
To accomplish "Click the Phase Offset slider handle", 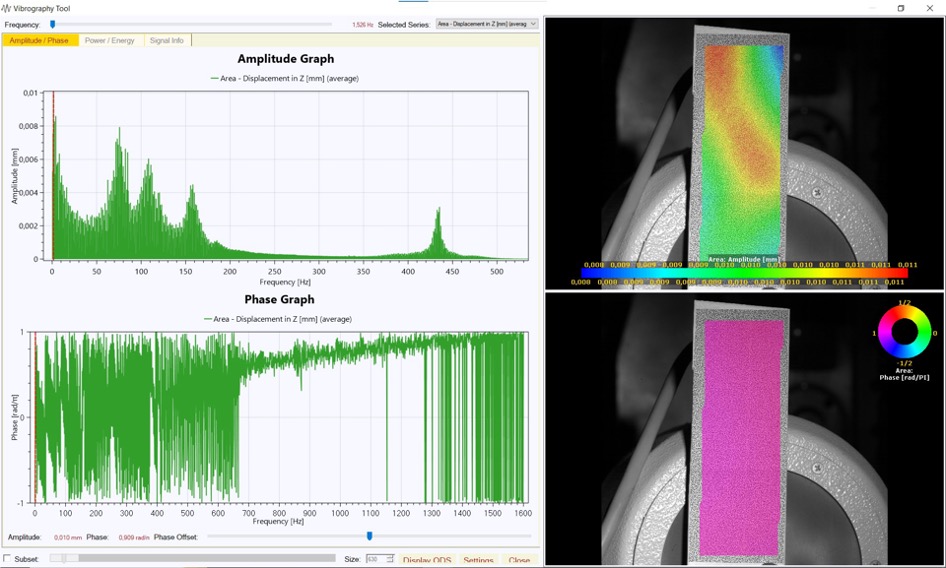I will coord(369,537).
